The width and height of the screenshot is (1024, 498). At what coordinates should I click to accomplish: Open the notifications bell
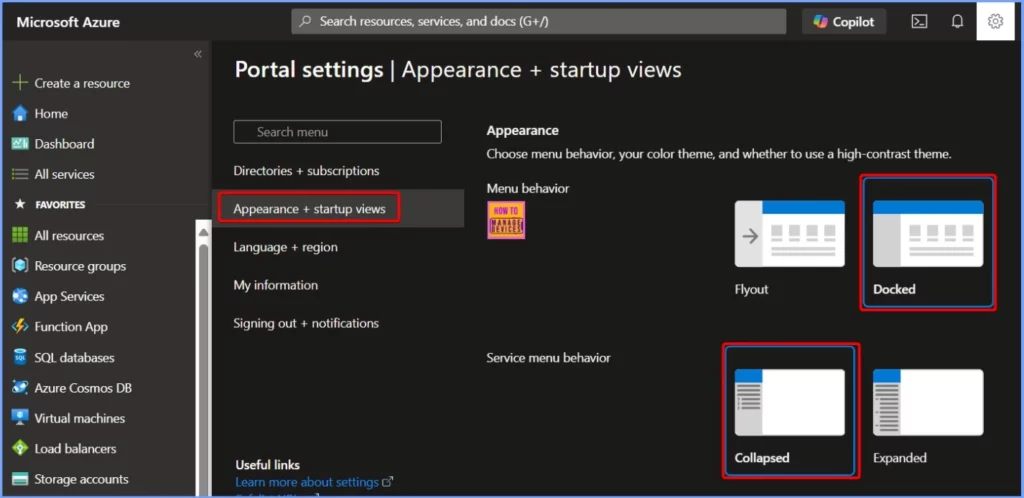pyautogui.click(x=957, y=22)
